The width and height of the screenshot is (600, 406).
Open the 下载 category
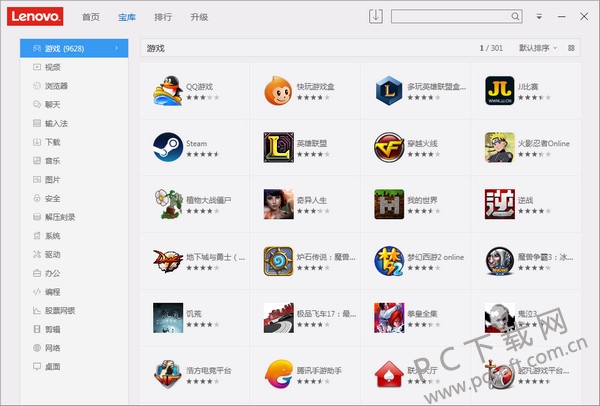pyautogui.click(x=74, y=142)
